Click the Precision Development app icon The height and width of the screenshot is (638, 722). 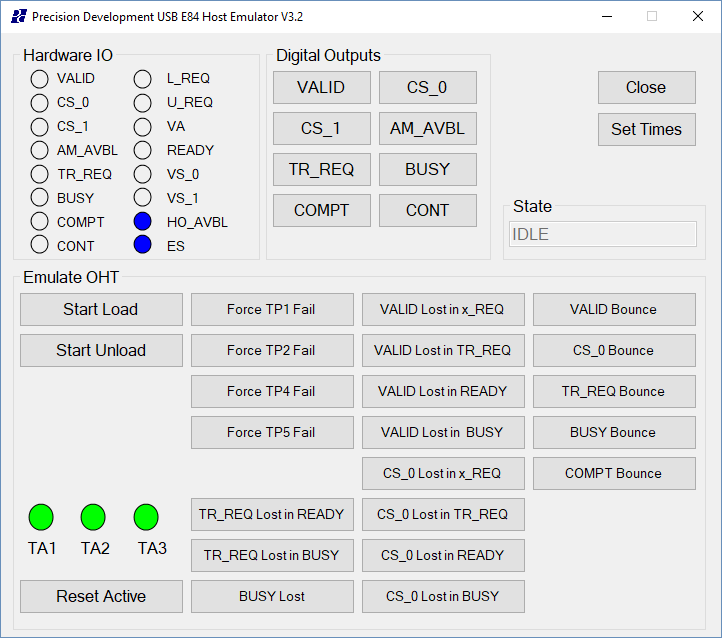click(19, 17)
